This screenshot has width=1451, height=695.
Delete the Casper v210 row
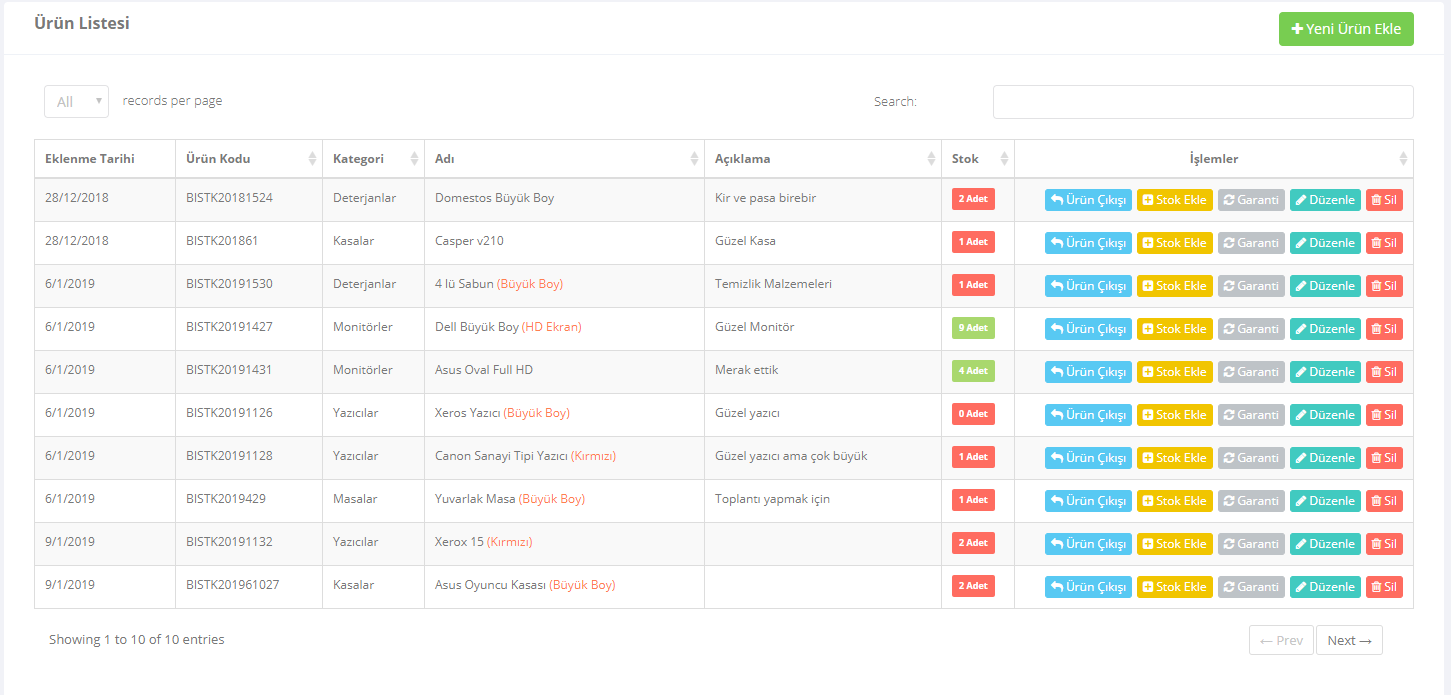click(1384, 243)
